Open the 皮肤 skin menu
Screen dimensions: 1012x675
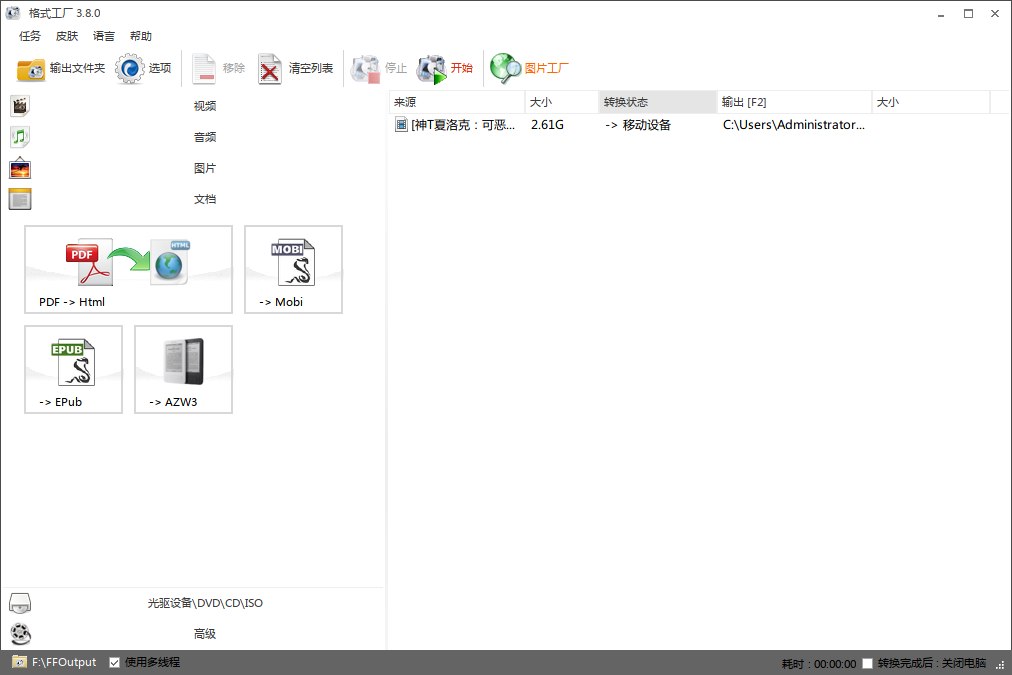point(67,36)
